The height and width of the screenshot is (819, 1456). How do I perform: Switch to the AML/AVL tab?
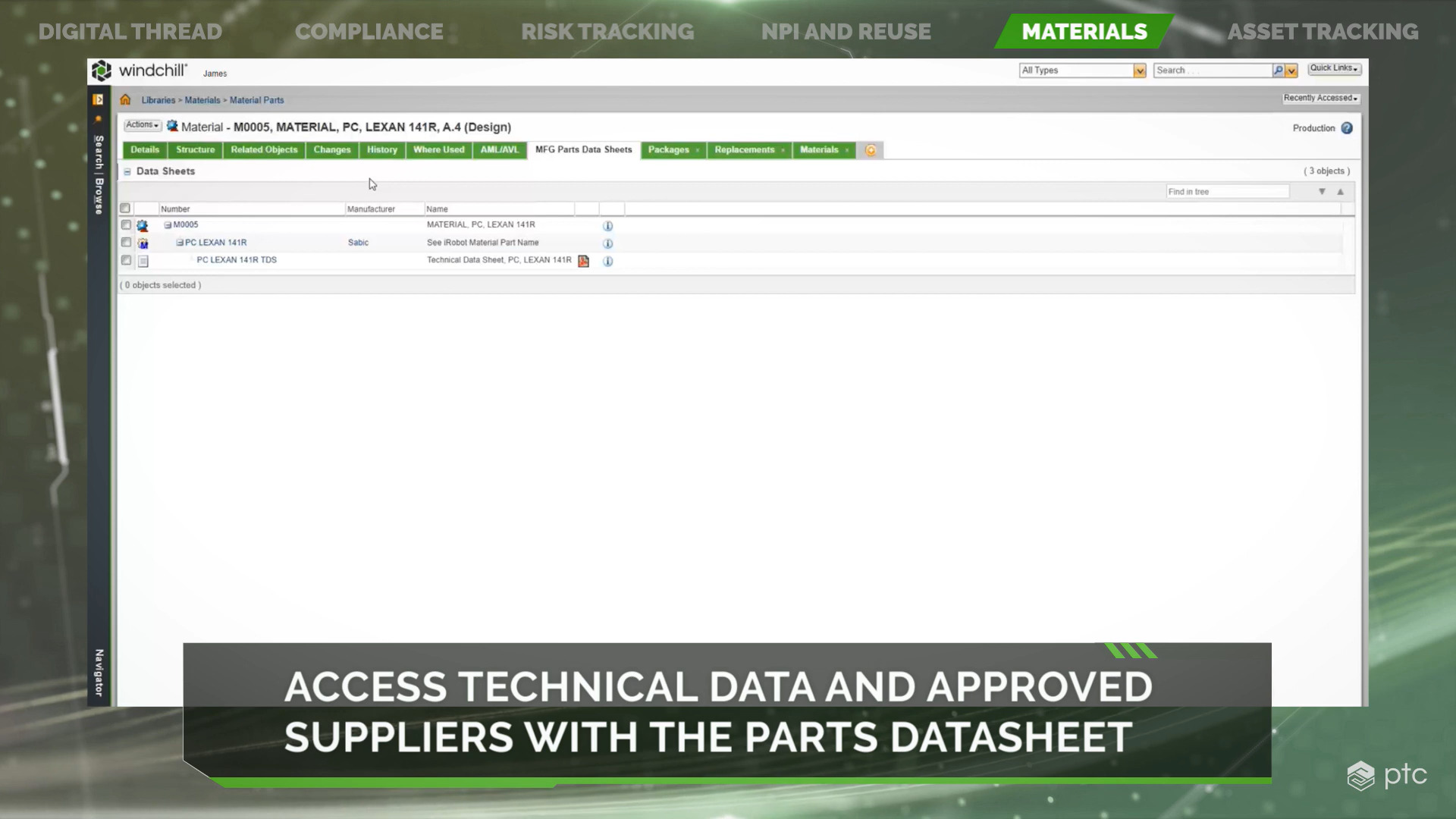(x=500, y=150)
